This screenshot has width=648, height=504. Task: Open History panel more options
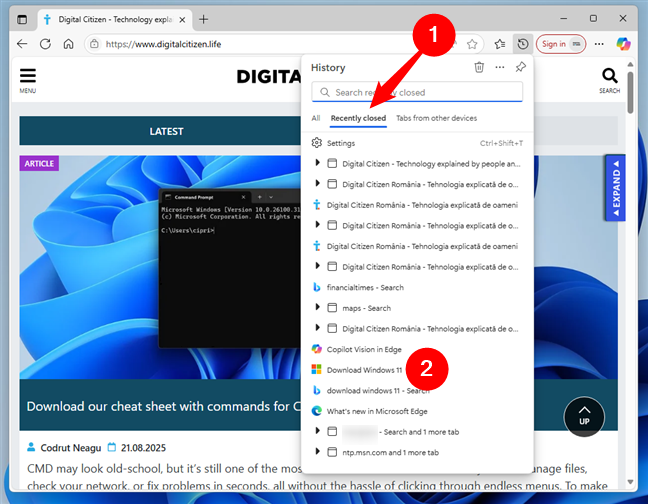pos(500,67)
